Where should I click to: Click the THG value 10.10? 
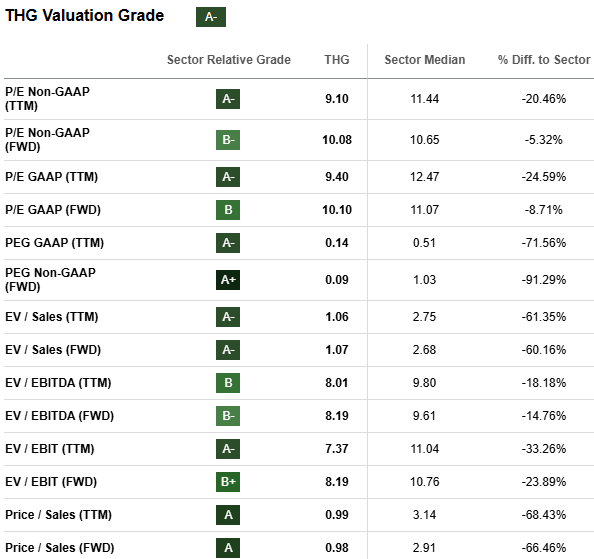click(x=337, y=210)
